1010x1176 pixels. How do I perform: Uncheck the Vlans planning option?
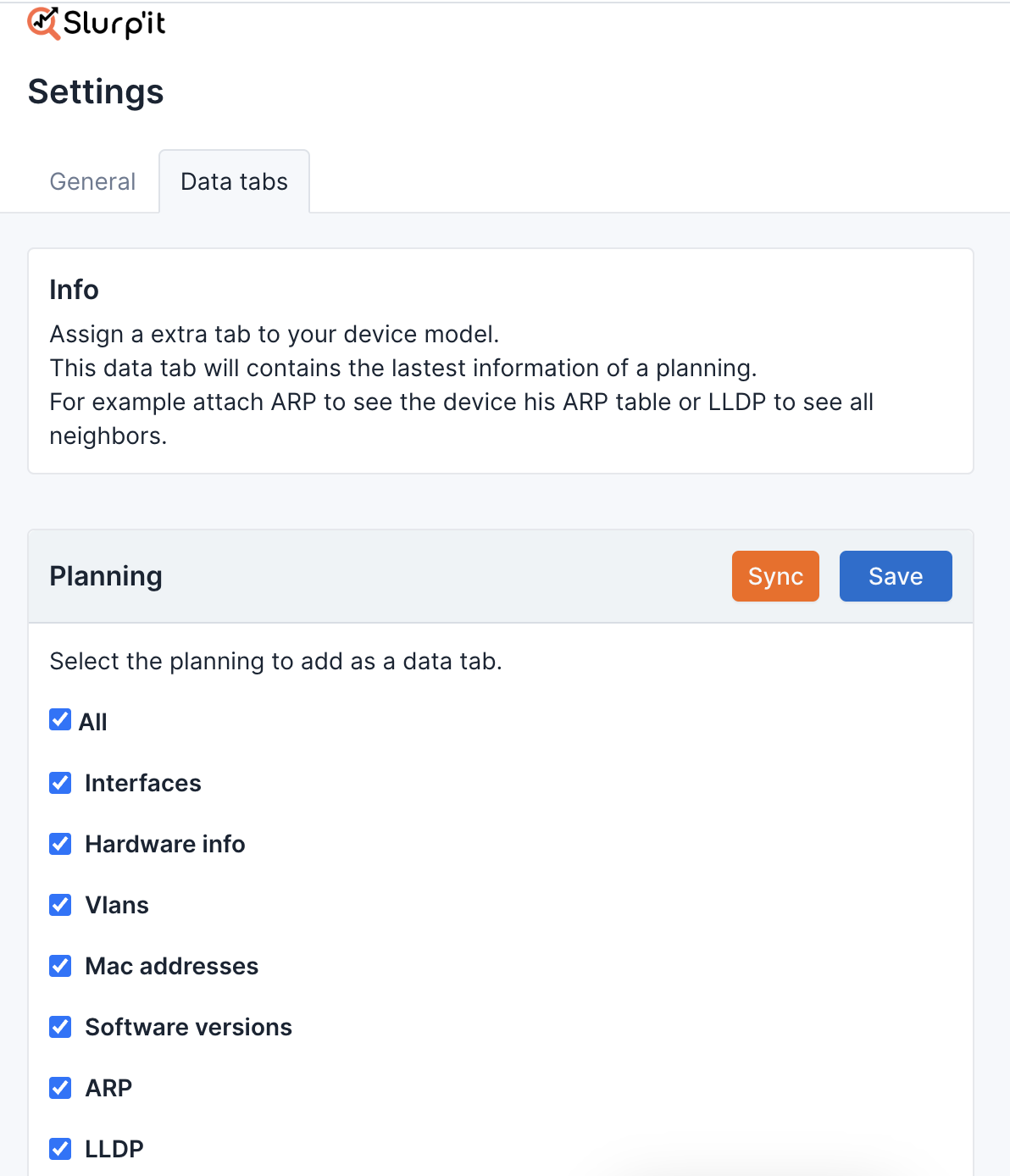tap(59, 905)
